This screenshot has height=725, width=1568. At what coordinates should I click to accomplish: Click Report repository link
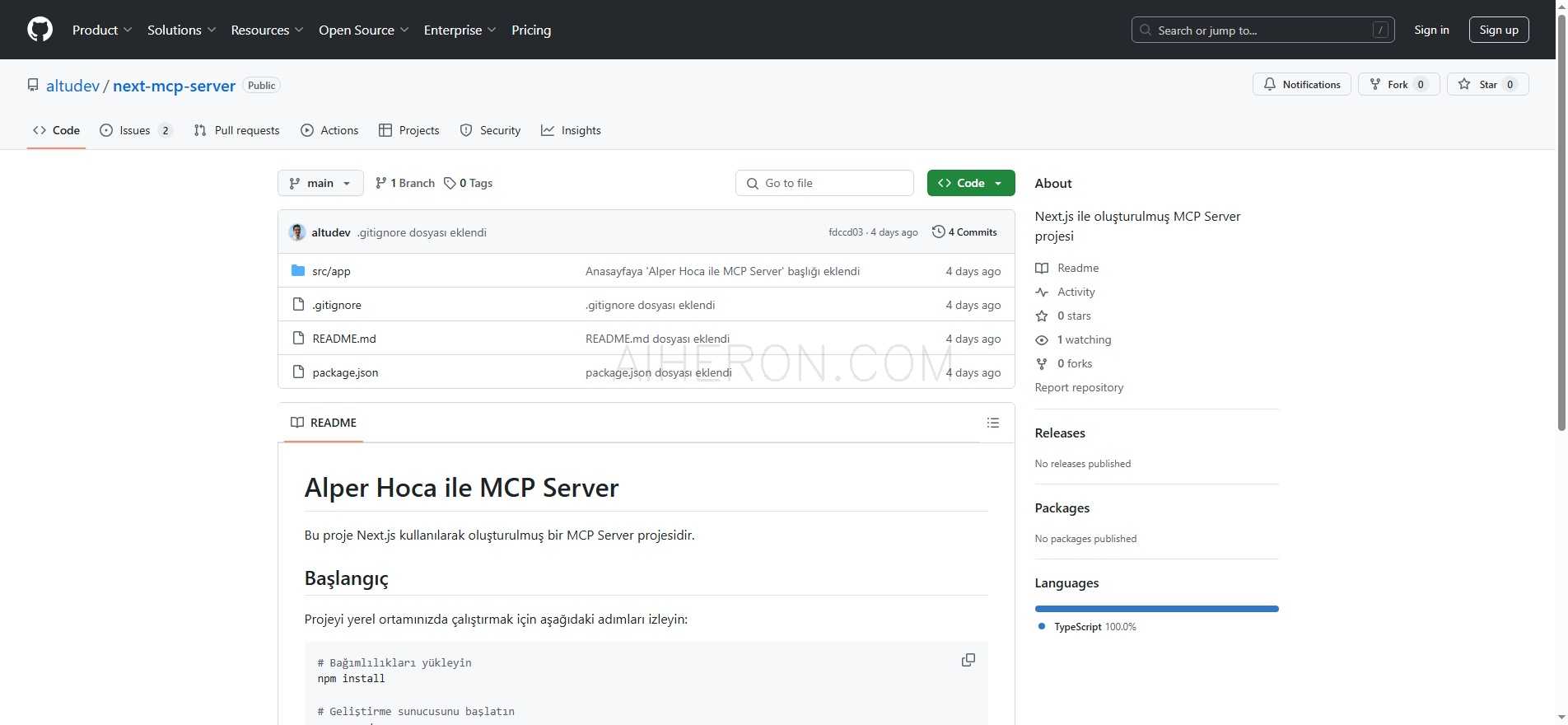(1079, 387)
